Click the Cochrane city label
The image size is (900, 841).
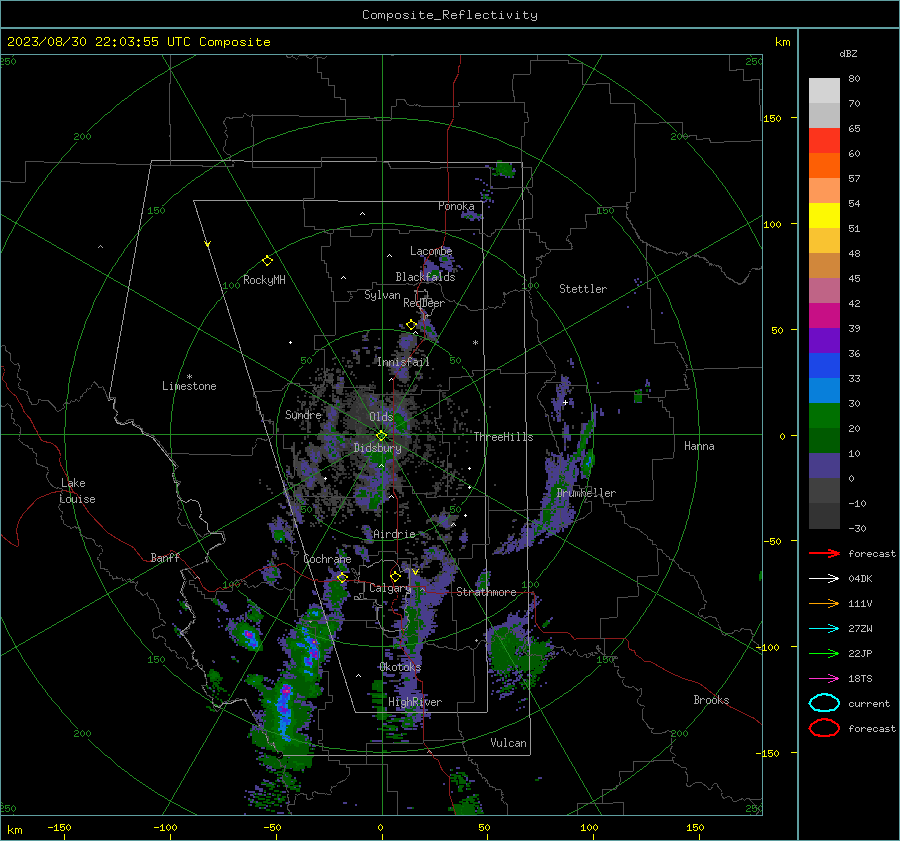[327, 559]
